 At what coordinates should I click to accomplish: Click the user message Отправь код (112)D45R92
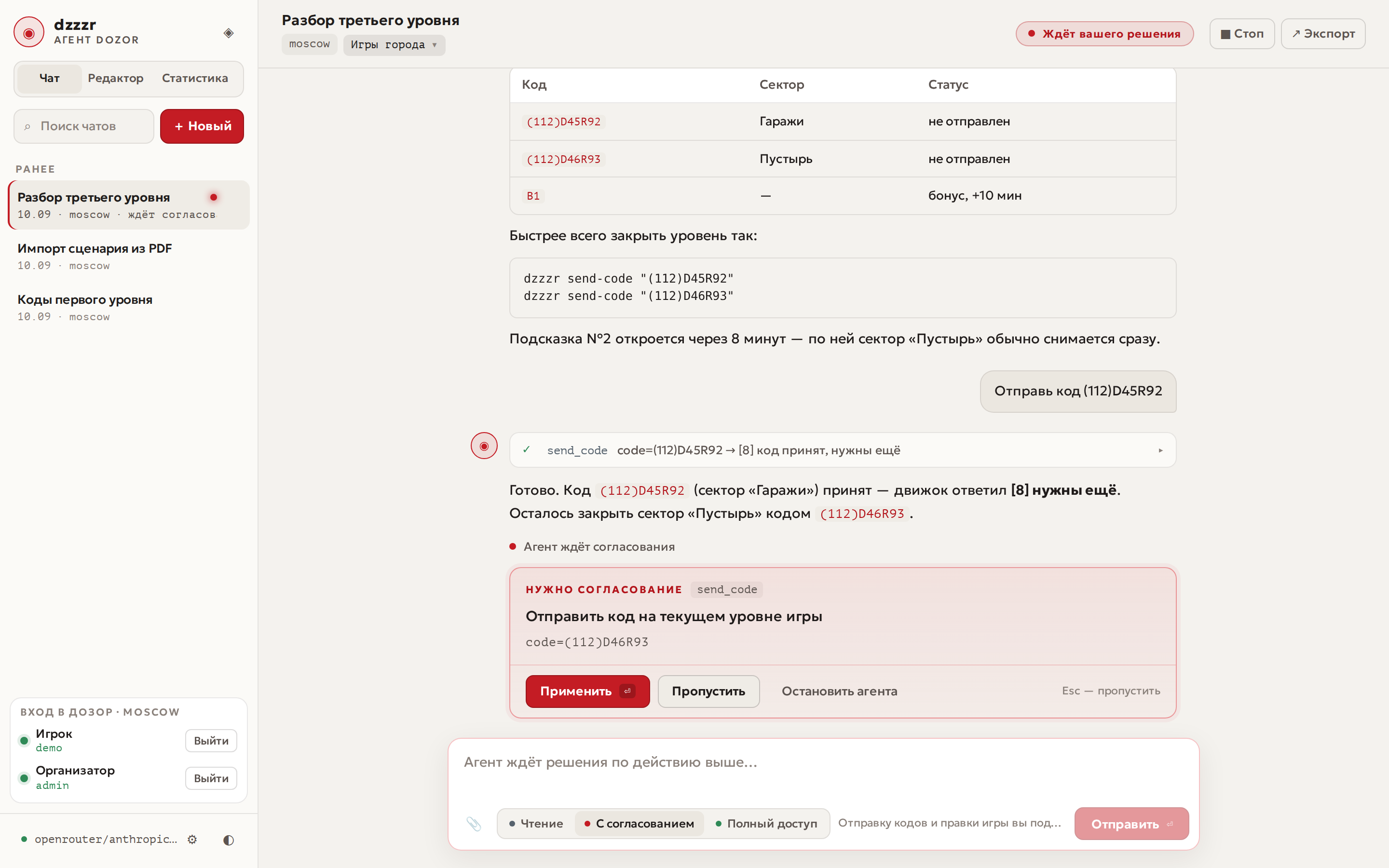pos(1078,391)
